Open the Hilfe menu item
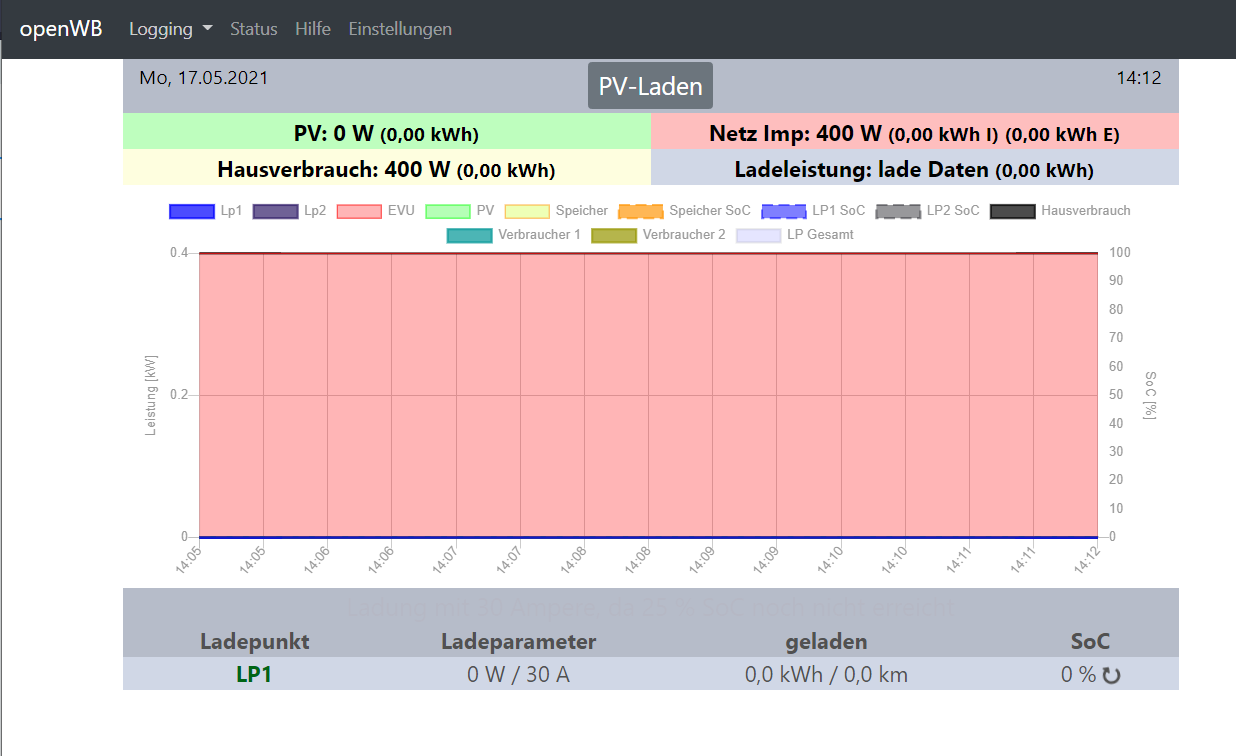 coord(313,29)
